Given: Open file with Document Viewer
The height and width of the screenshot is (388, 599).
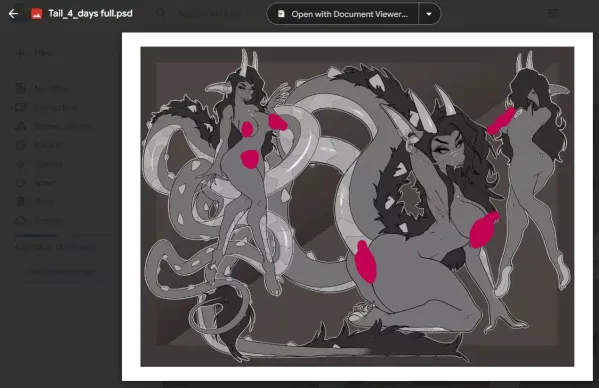Looking at the screenshot, I should pos(343,14).
